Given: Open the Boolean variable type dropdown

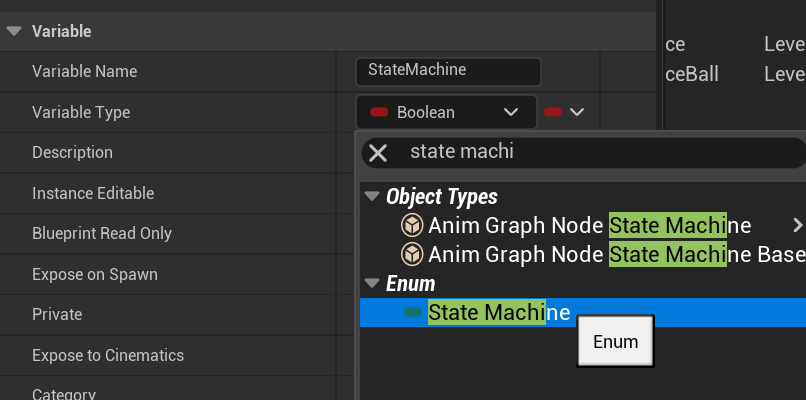Looking at the screenshot, I should tap(446, 113).
